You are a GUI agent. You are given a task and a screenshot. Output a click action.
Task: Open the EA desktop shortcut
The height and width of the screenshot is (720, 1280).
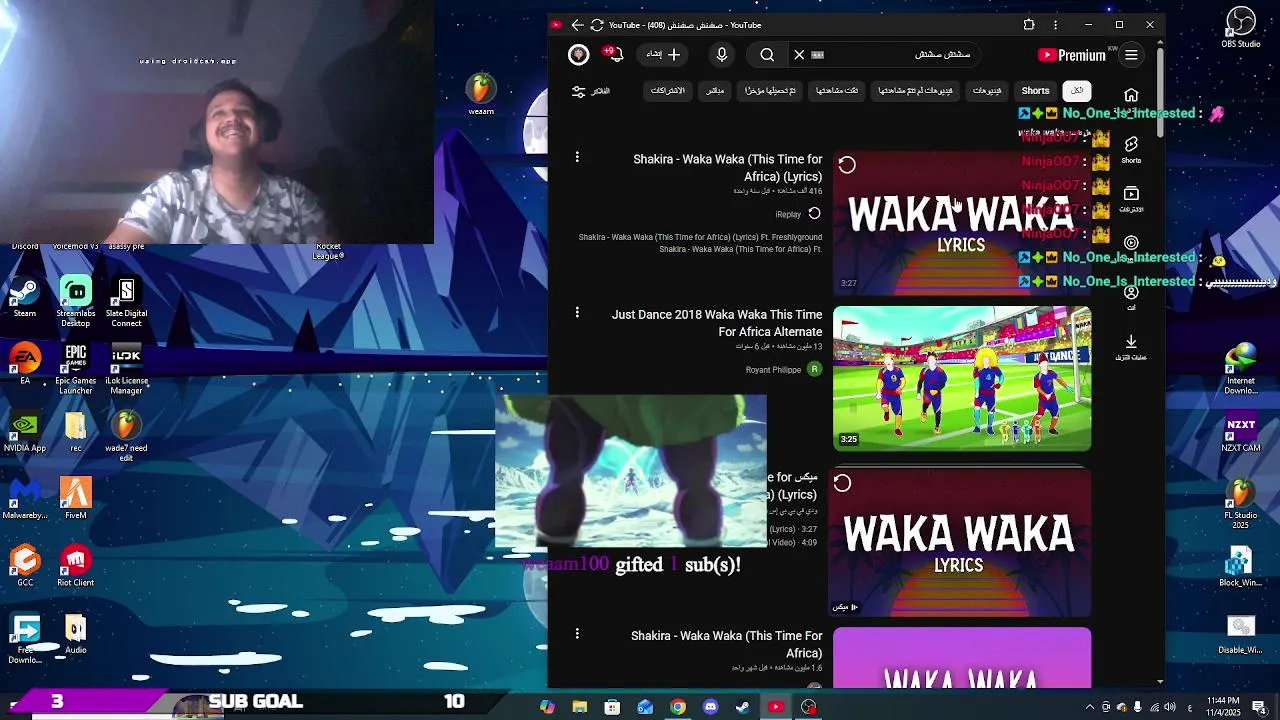(25, 365)
